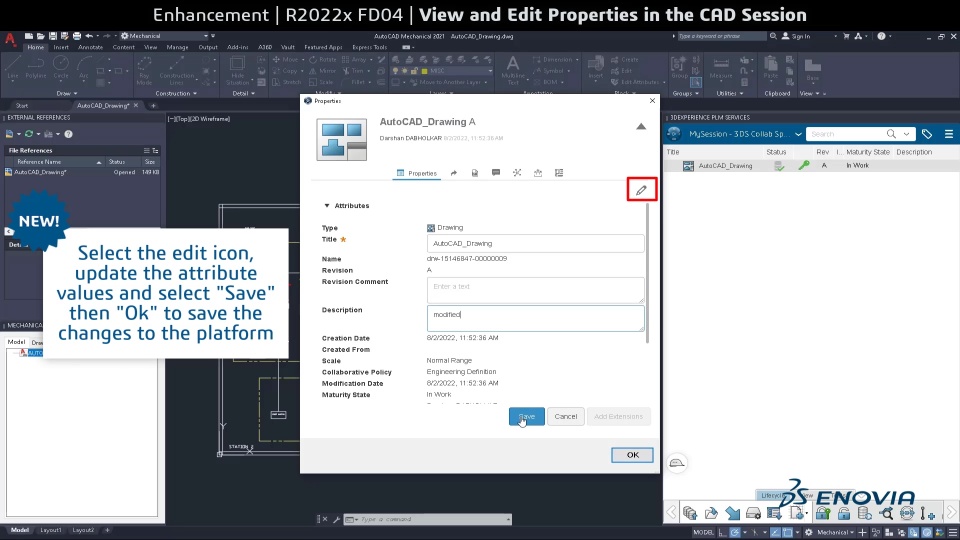Screen dimensions: 960x540
Task: Click the Maturity State column header
Action: (x=868, y=152)
